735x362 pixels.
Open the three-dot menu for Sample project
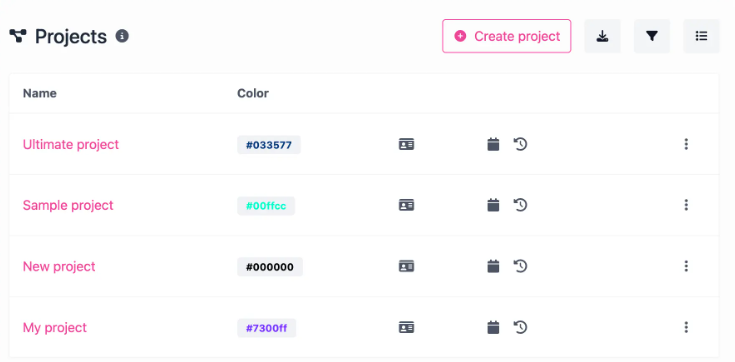pos(686,205)
